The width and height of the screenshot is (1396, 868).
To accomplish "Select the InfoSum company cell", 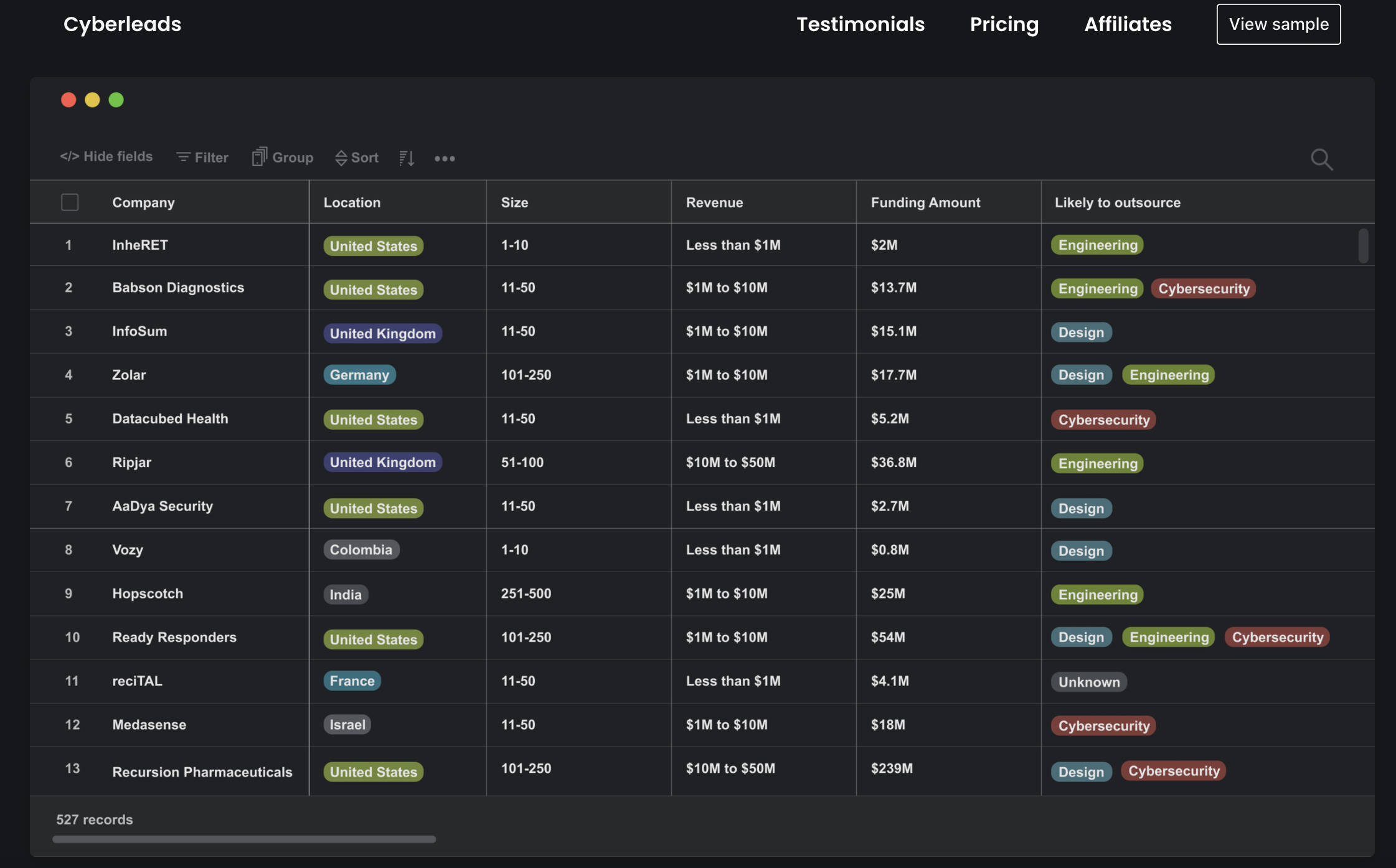I will pos(139,331).
